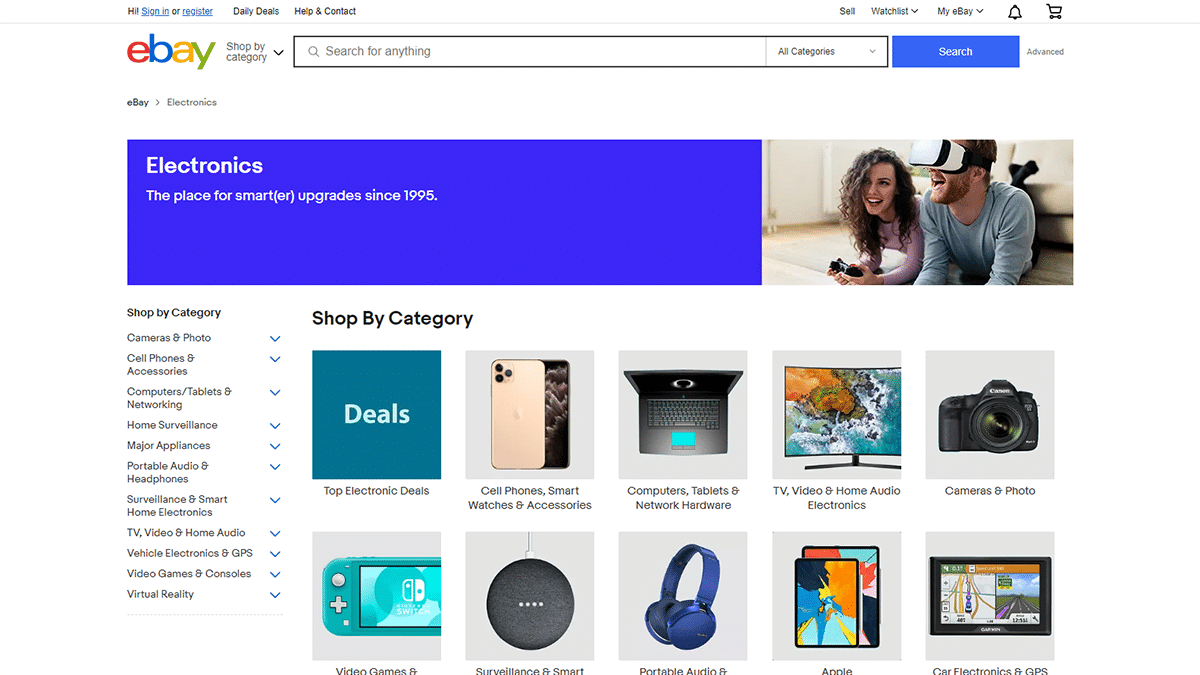
Task: Choose the blue headphones Portable Audio image
Action: coord(683,596)
